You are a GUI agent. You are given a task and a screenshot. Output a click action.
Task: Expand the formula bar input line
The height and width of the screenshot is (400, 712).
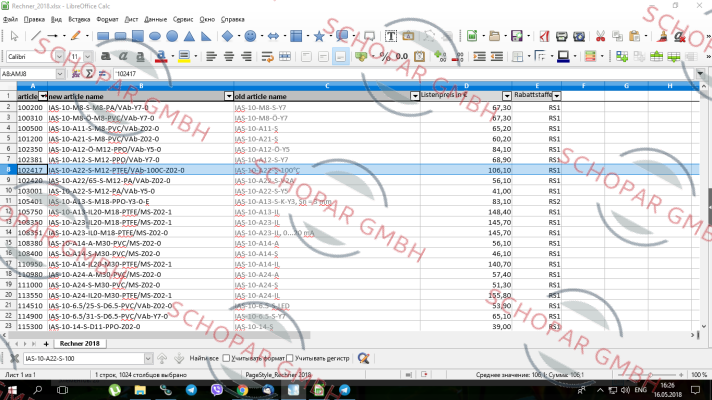tap(700, 74)
